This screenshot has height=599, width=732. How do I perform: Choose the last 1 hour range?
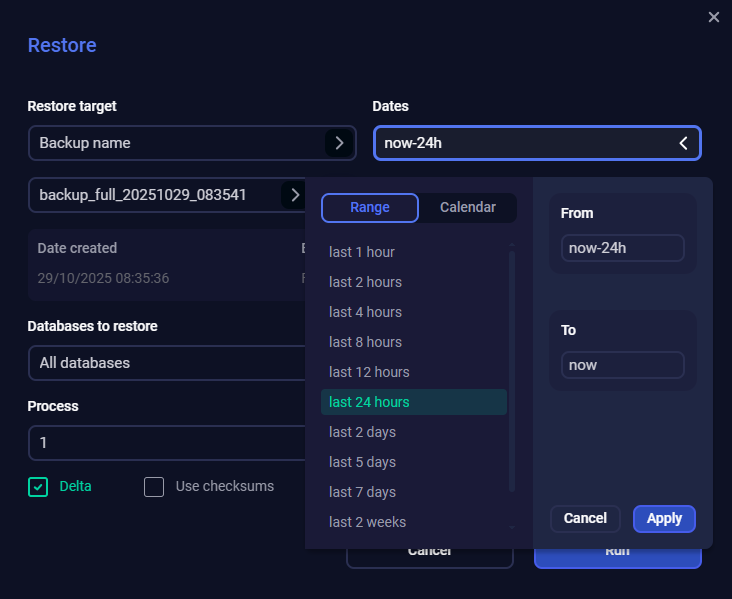[362, 252]
